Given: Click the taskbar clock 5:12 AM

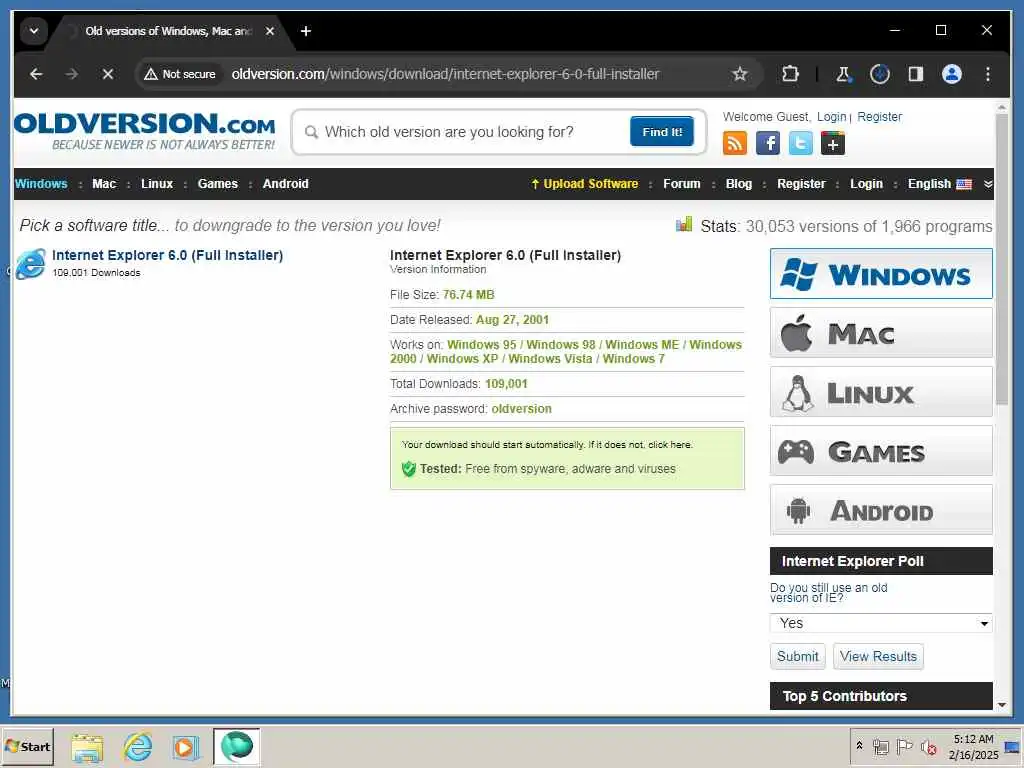Looking at the screenshot, I should pyautogui.click(x=973, y=739).
